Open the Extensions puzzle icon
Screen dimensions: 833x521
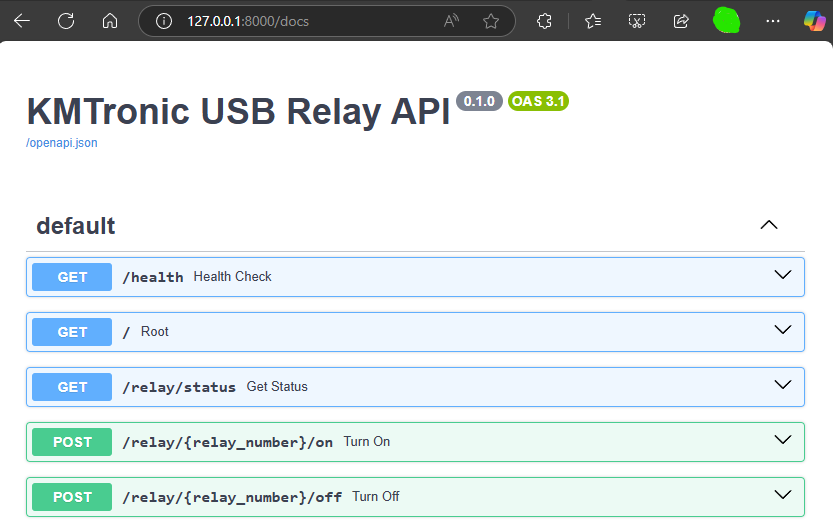[545, 21]
